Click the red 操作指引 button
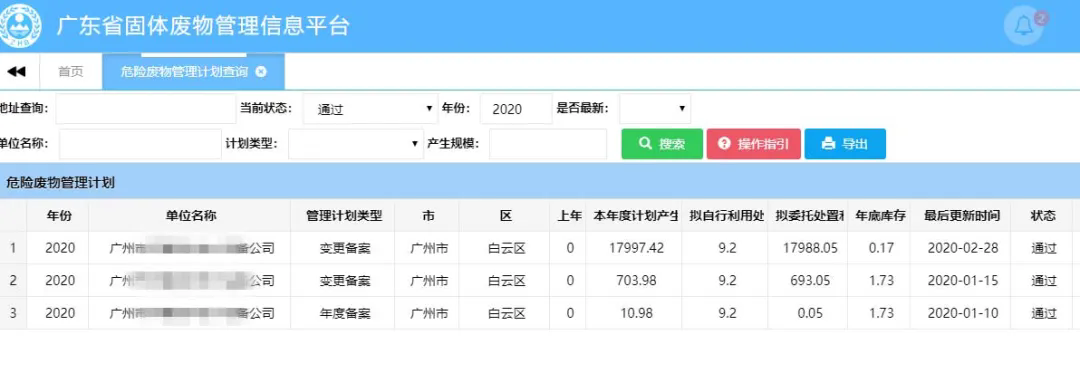Viewport: 1080px width, 392px height. (x=754, y=144)
